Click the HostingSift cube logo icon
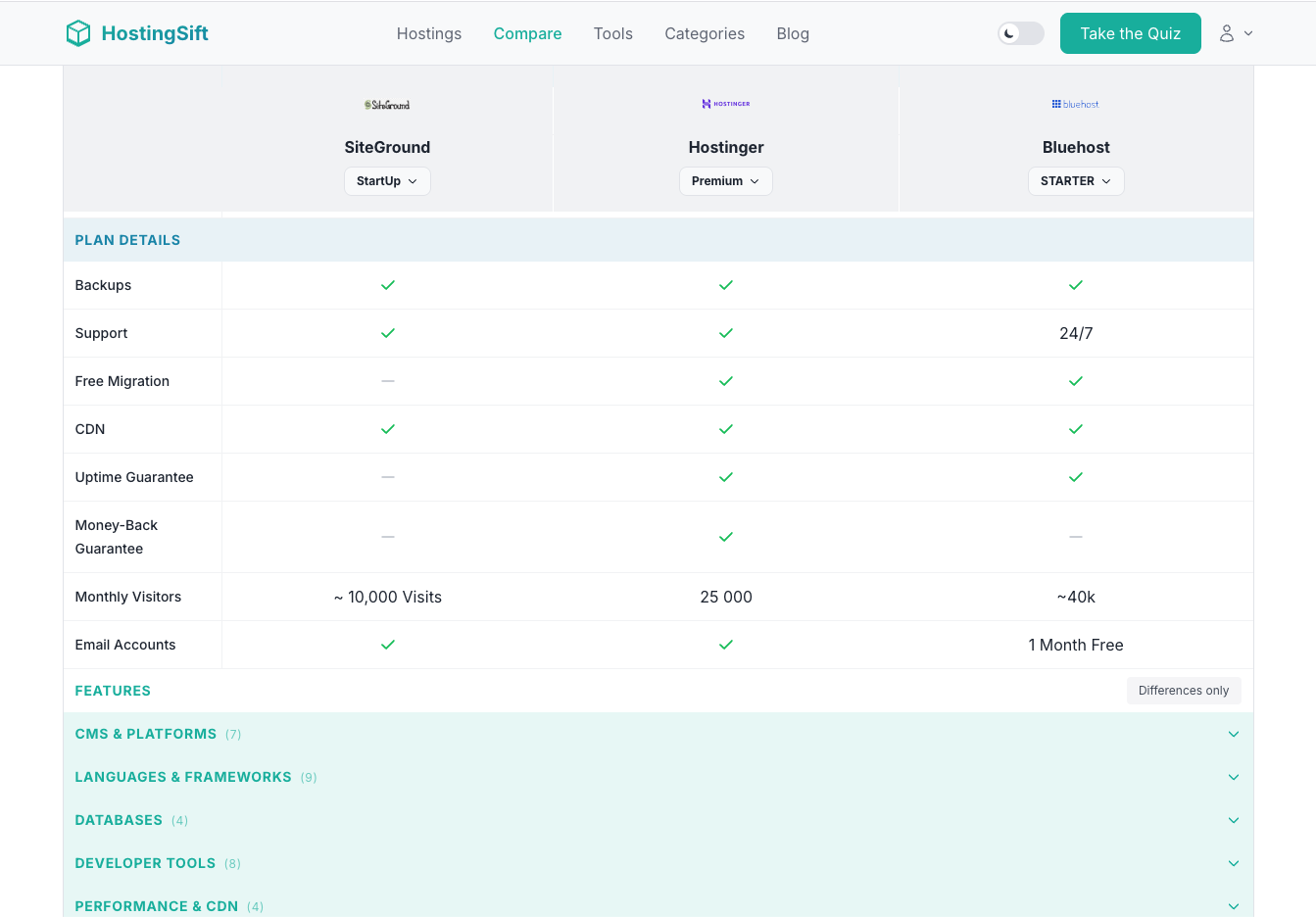This screenshot has height=917, width=1316. (x=78, y=33)
